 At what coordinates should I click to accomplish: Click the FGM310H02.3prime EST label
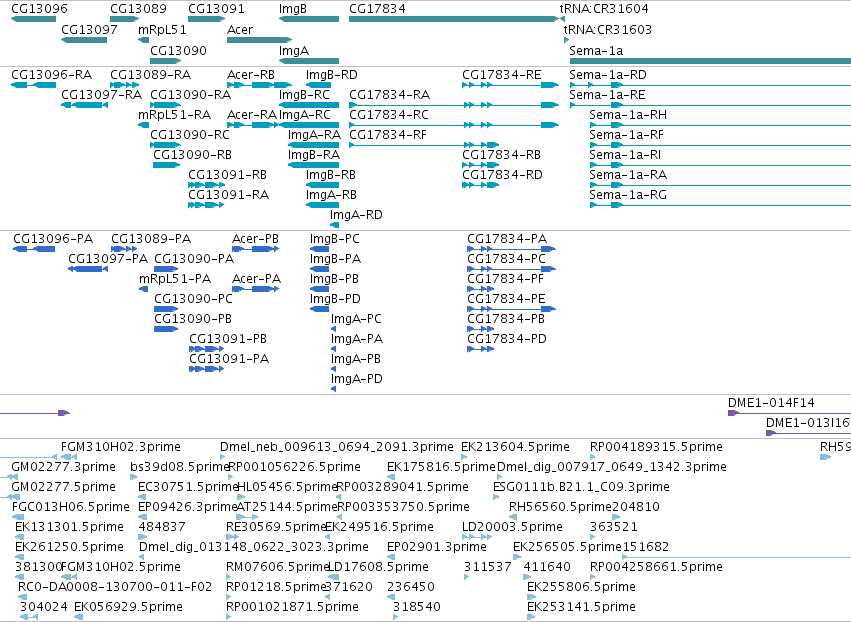click(120, 446)
